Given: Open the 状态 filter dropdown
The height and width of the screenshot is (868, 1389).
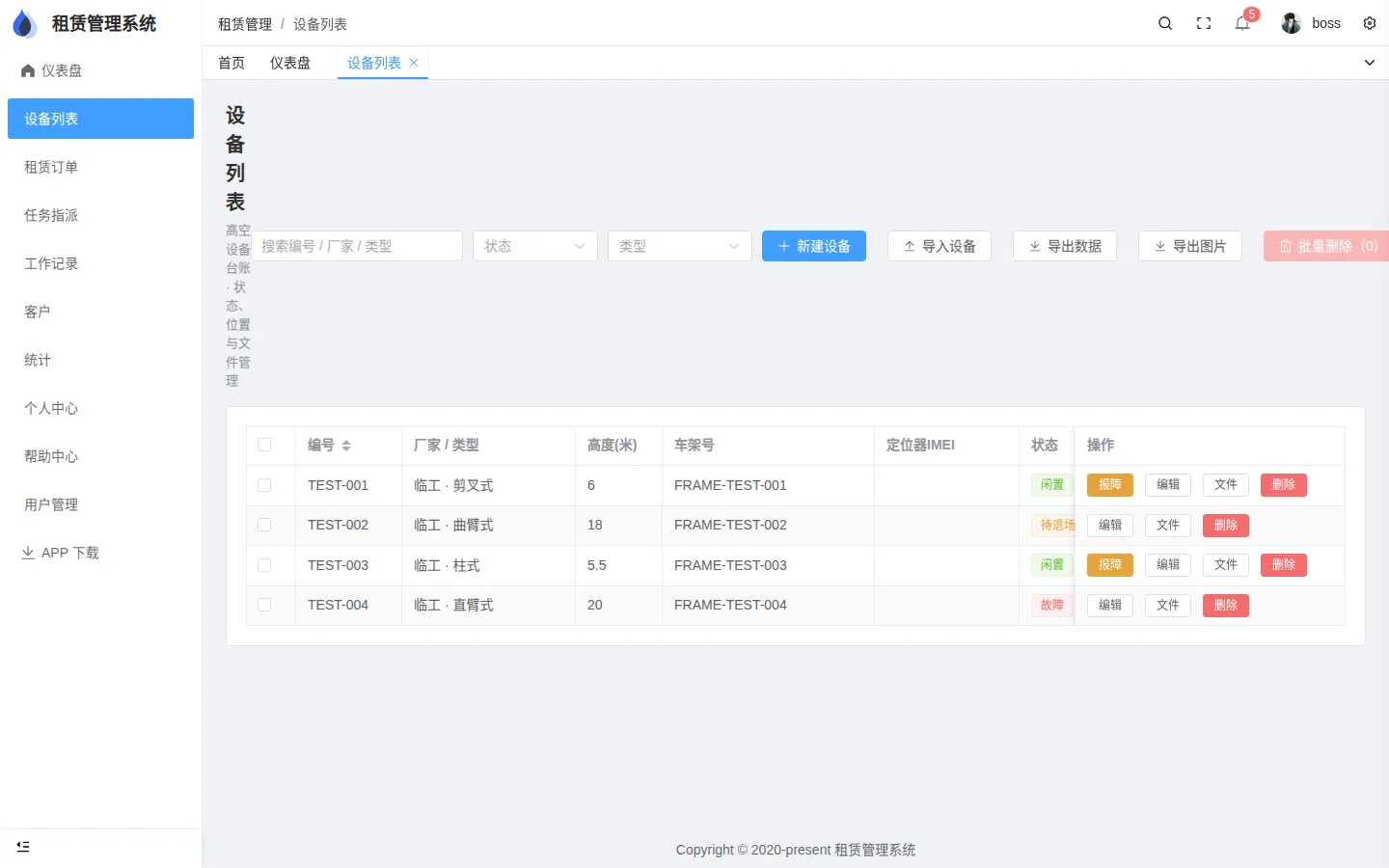Looking at the screenshot, I should click(535, 246).
